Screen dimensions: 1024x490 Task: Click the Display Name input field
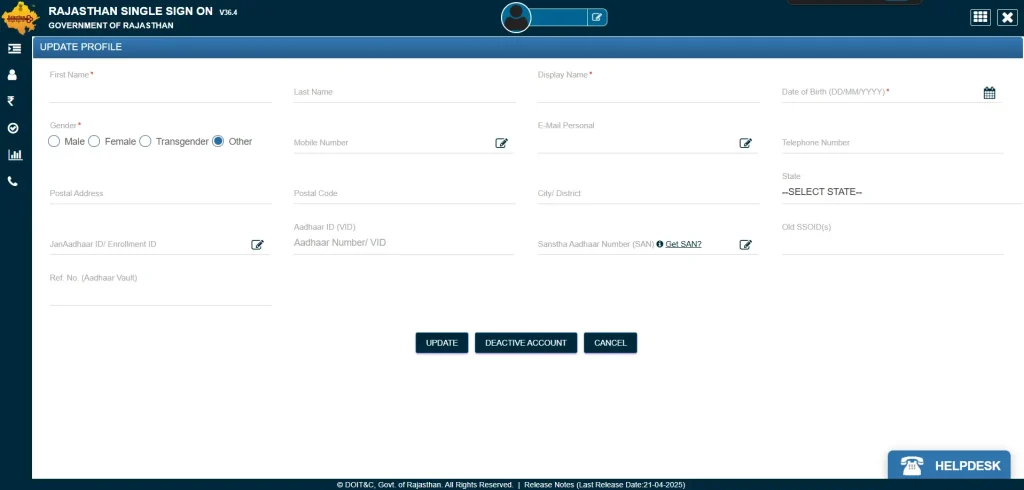[648, 93]
